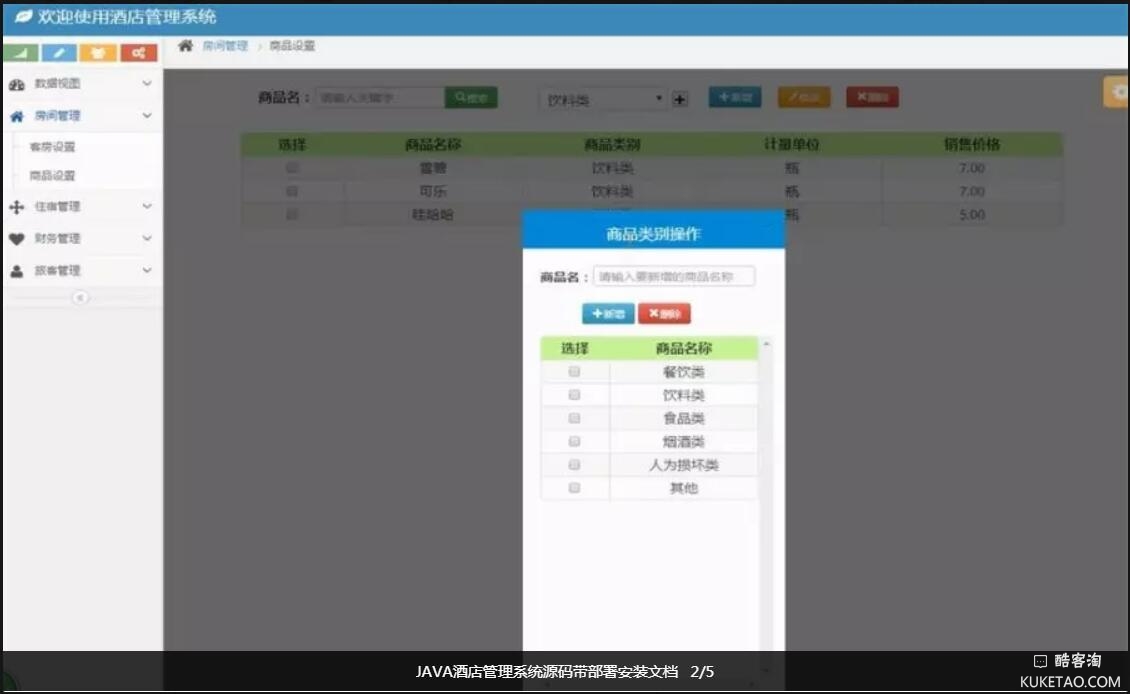Open the 数据视图 sidebar menu

coord(82,84)
